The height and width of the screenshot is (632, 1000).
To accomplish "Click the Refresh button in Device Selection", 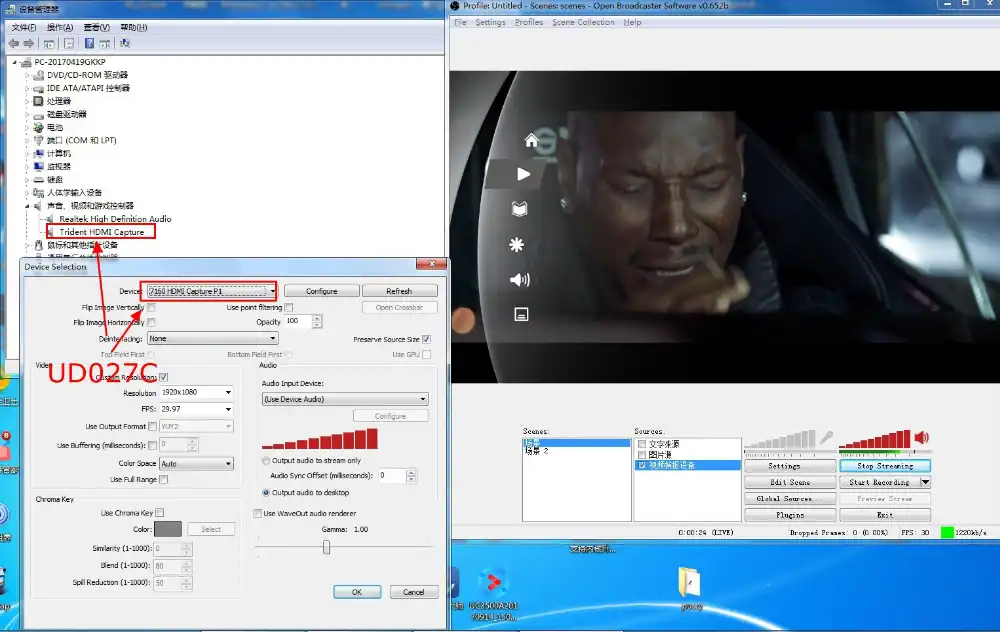I will [x=399, y=291].
